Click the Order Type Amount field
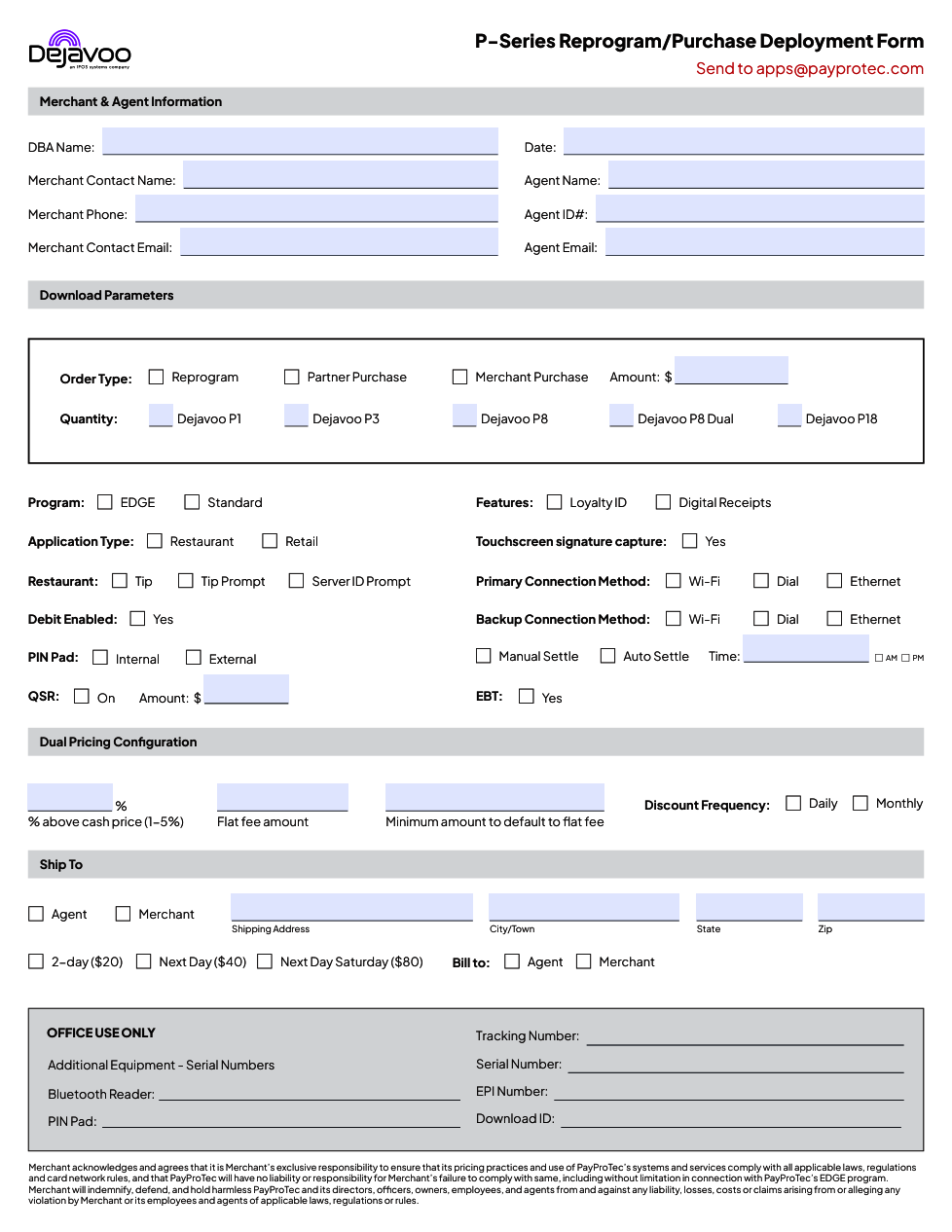Image resolution: width=952 pixels, height=1232 pixels. pyautogui.click(x=731, y=370)
